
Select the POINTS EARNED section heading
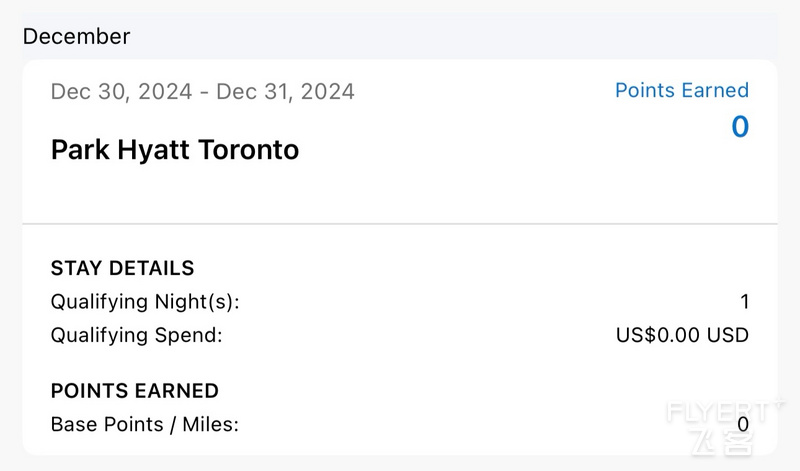[x=135, y=391]
